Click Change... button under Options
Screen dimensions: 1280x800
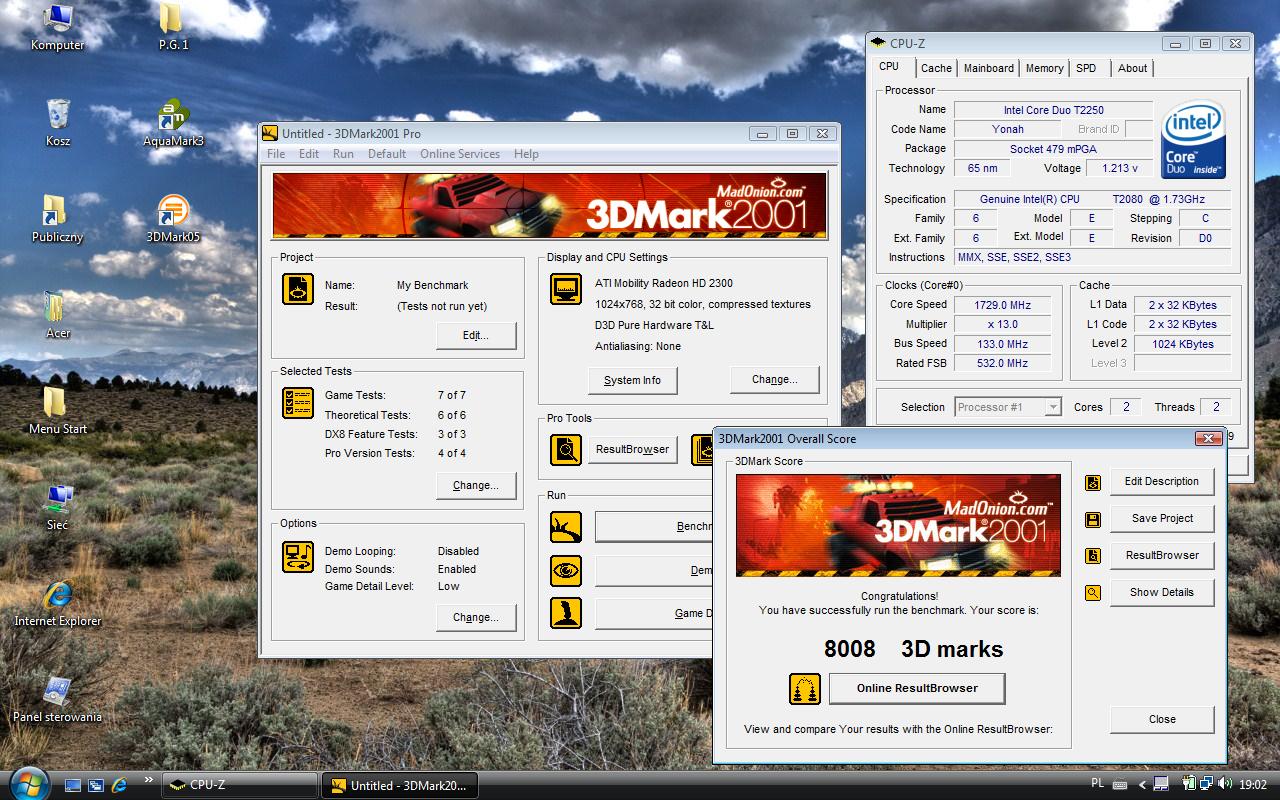coord(476,617)
